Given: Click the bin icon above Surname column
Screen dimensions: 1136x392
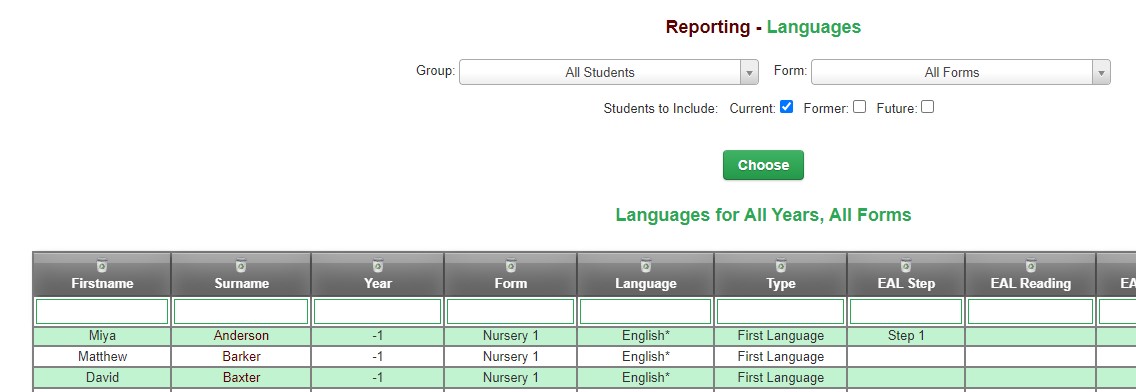Looking at the screenshot, I should 241,266.
